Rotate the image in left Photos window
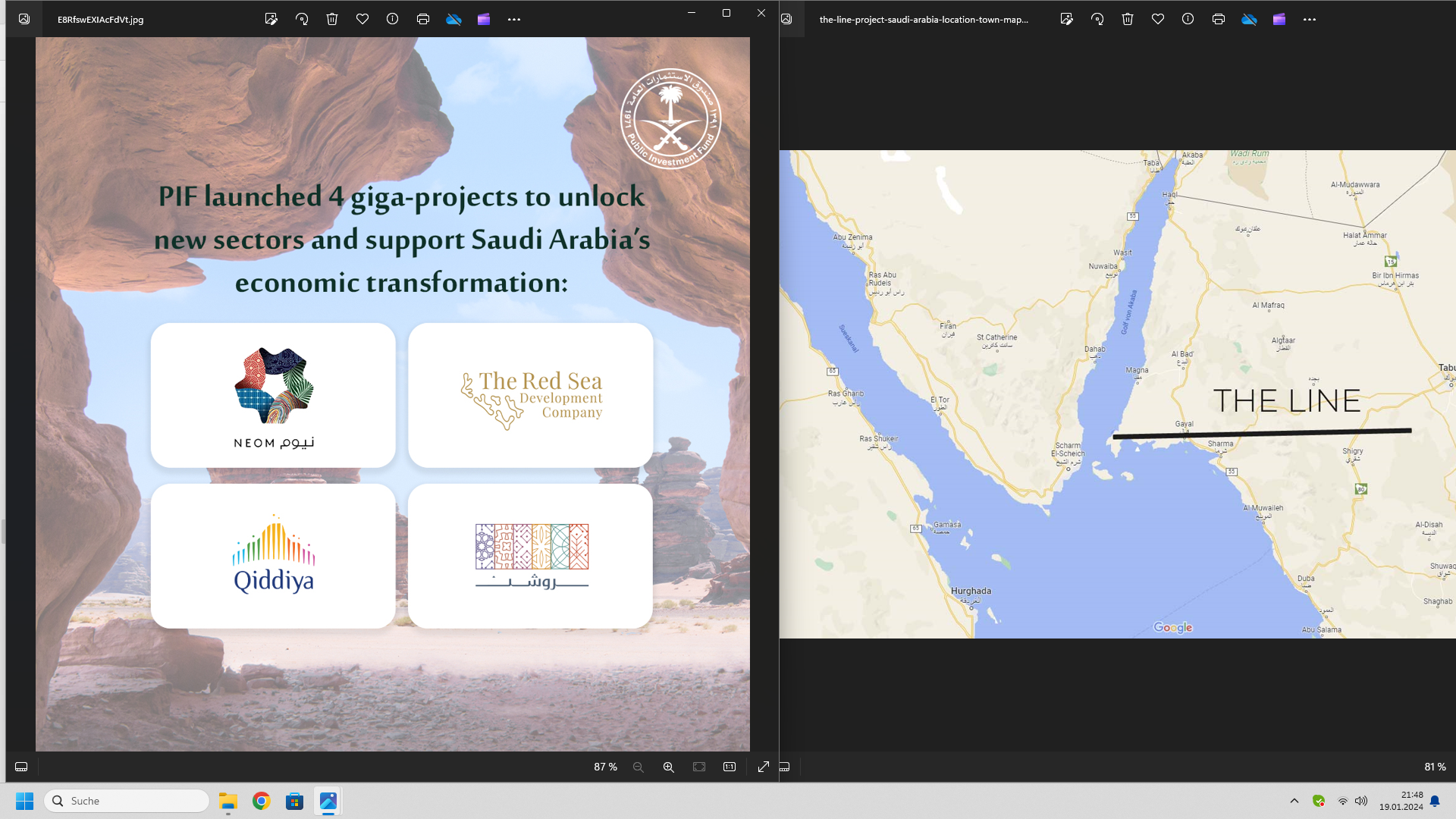The image size is (1456, 819). pos(302,19)
